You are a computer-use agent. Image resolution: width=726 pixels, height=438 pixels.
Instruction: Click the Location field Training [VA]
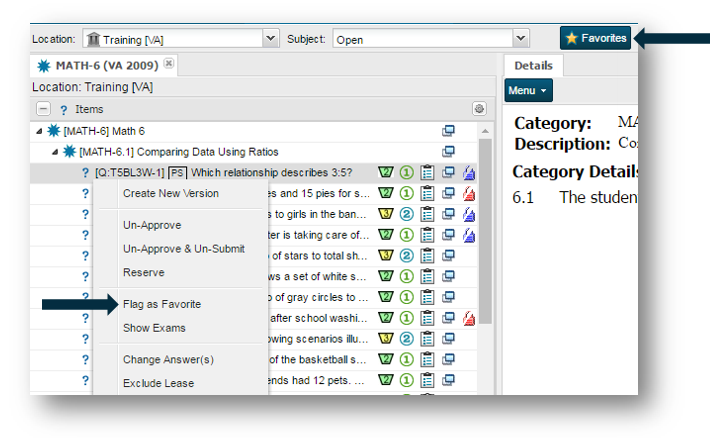(173, 39)
